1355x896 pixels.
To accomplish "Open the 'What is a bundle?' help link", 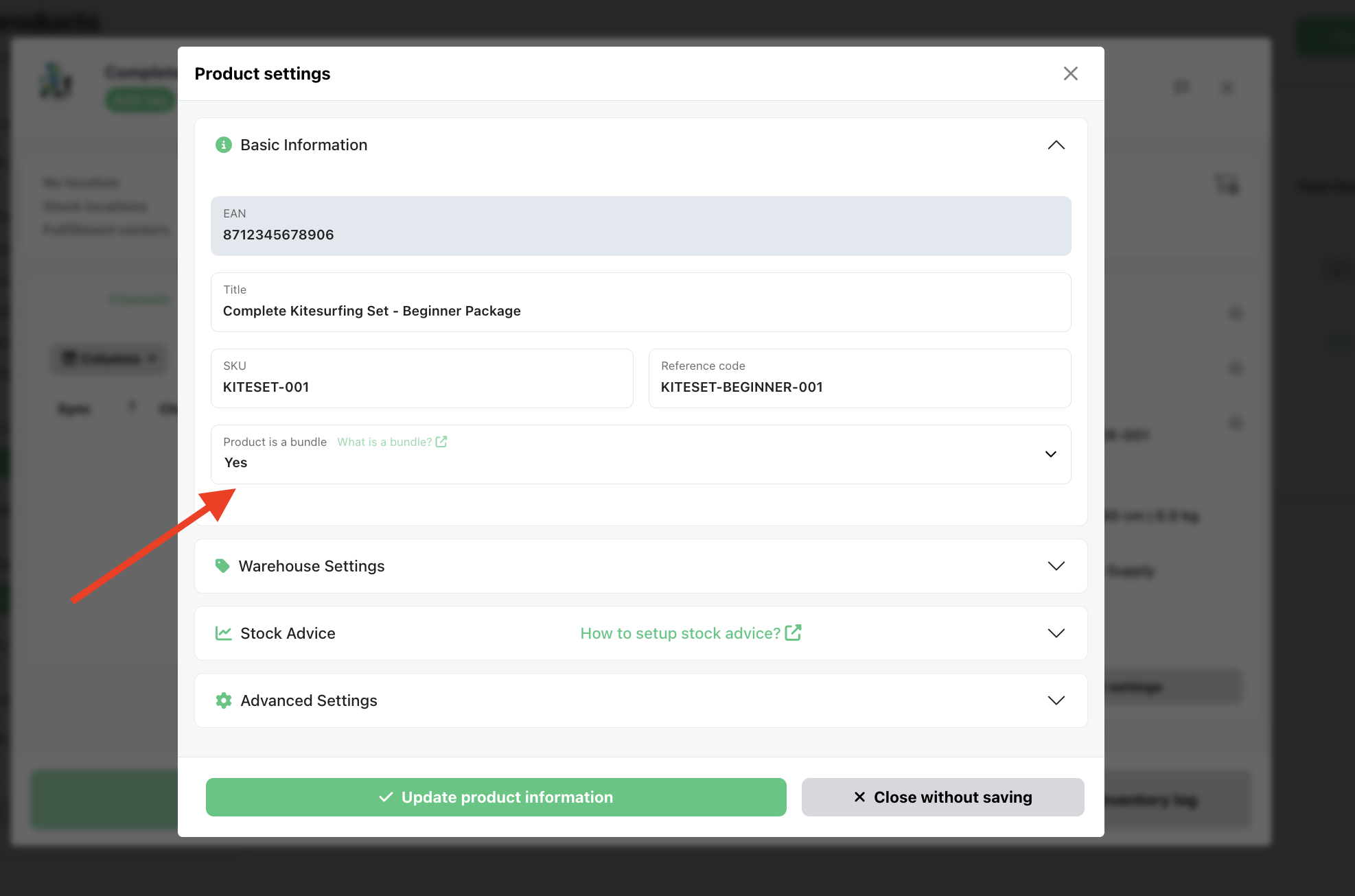I will pos(384,442).
